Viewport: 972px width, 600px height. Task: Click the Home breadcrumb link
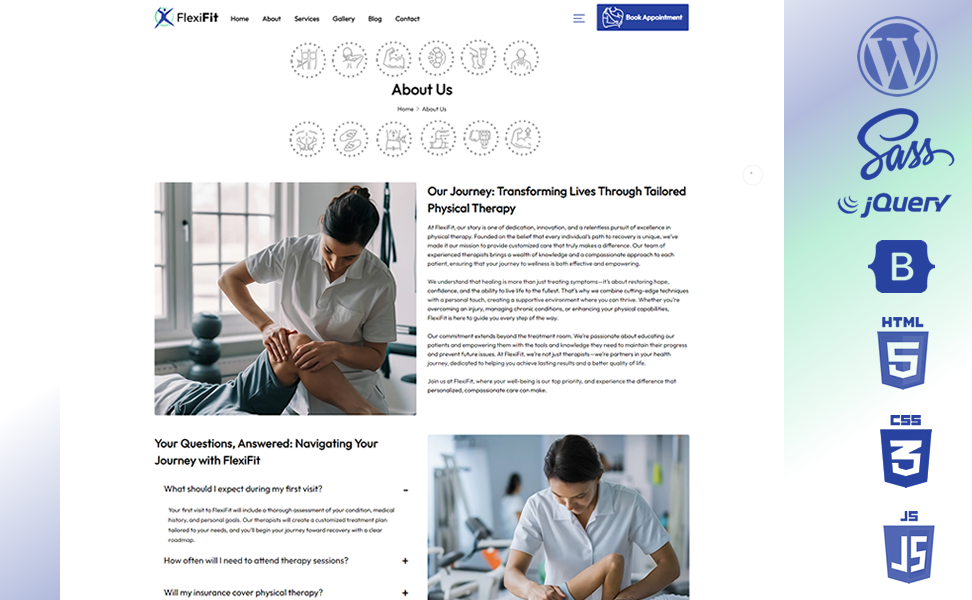[x=405, y=109]
